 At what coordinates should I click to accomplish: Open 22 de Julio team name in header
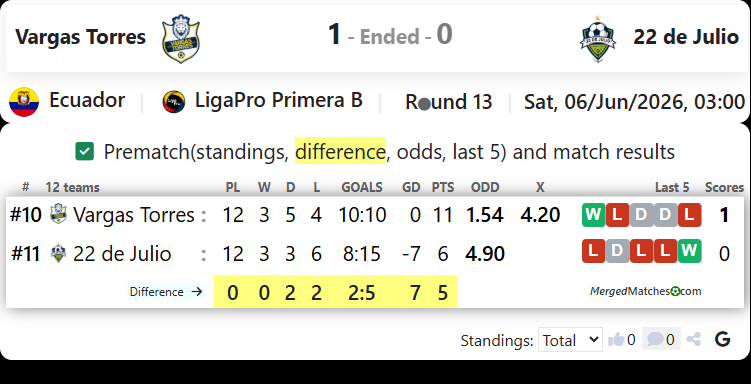click(686, 37)
